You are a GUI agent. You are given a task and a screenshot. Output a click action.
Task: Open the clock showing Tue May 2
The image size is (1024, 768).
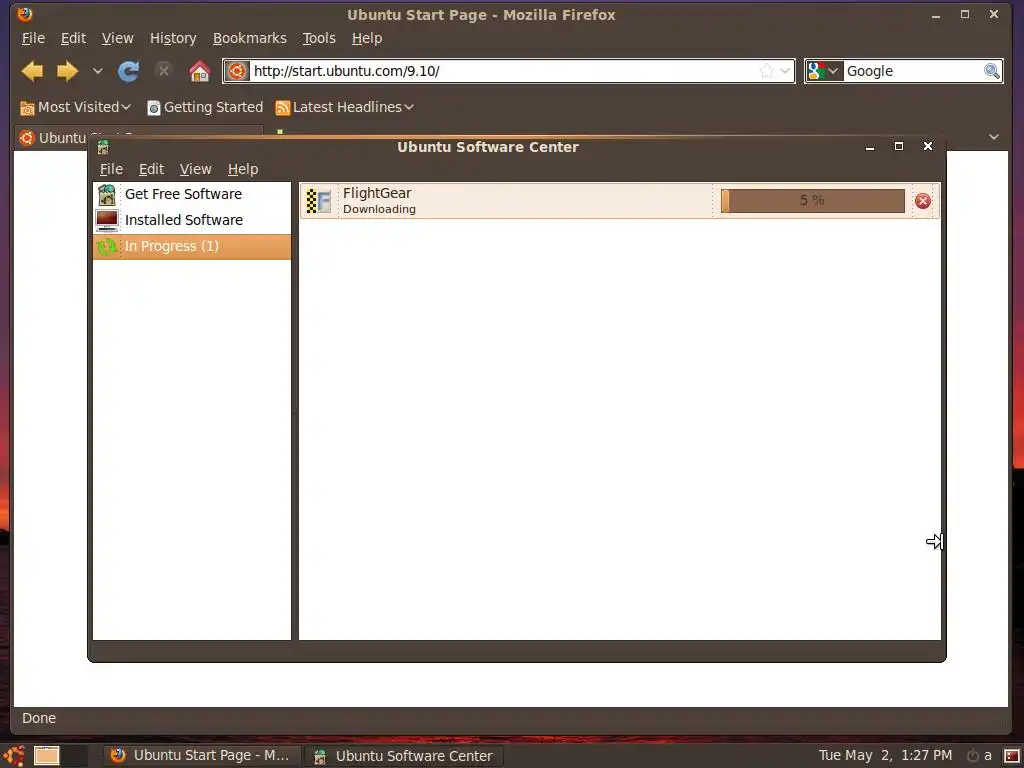(x=885, y=756)
